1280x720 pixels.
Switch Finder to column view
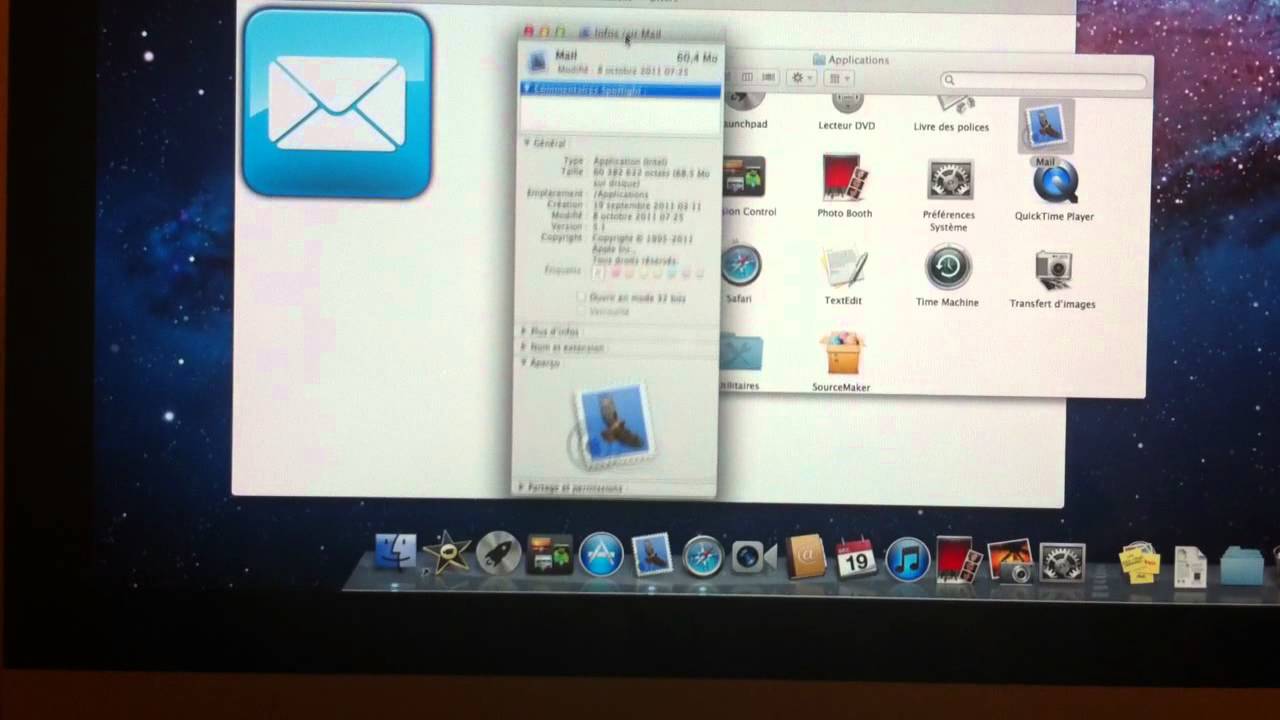(749, 77)
